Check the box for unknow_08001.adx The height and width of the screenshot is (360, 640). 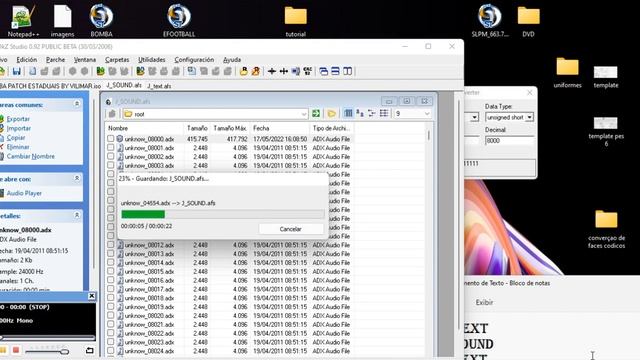(x=111, y=148)
